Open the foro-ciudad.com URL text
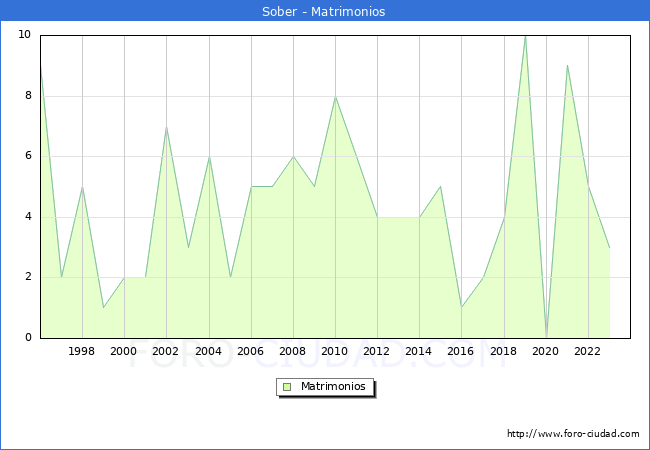650x450 pixels. (x=573, y=433)
